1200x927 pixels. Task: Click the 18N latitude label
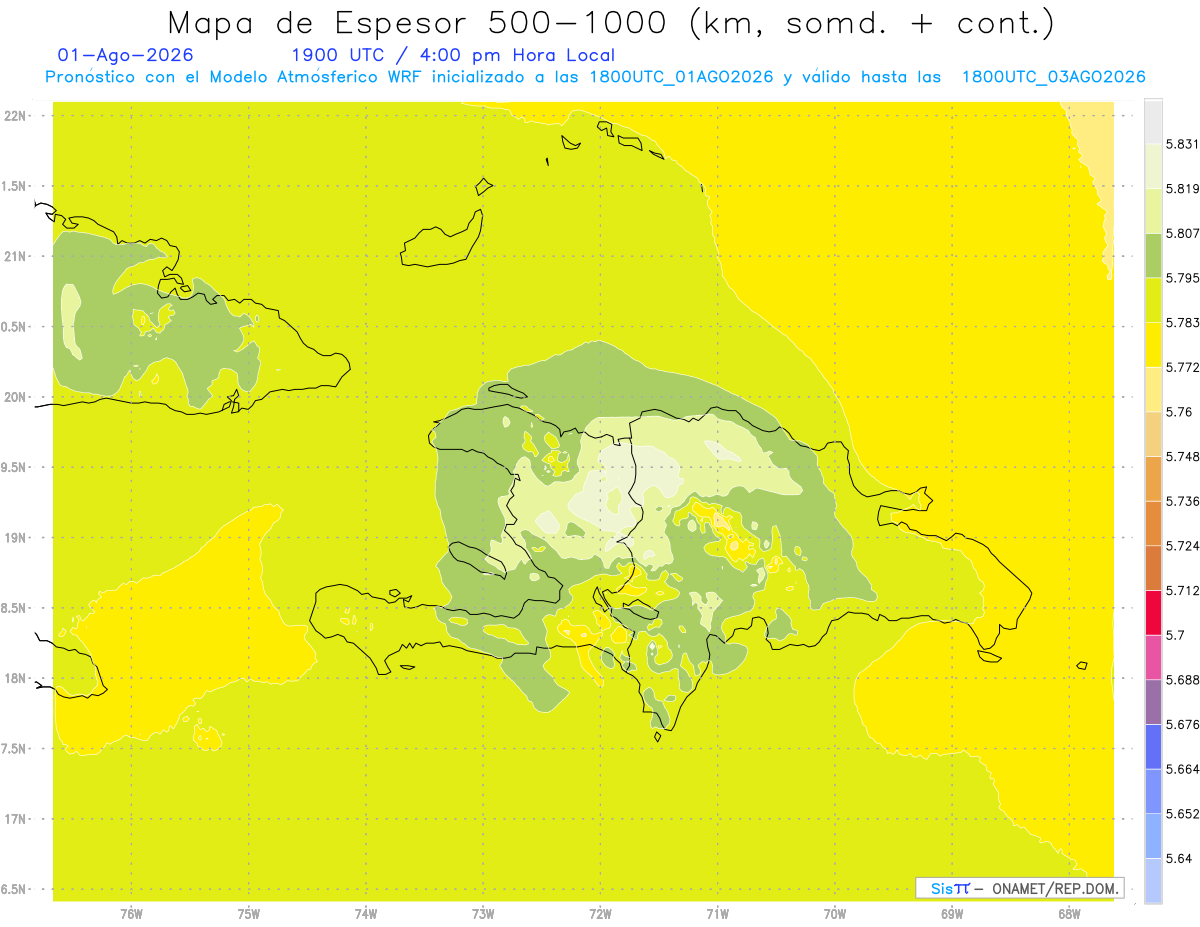pyautogui.click(x=14, y=679)
